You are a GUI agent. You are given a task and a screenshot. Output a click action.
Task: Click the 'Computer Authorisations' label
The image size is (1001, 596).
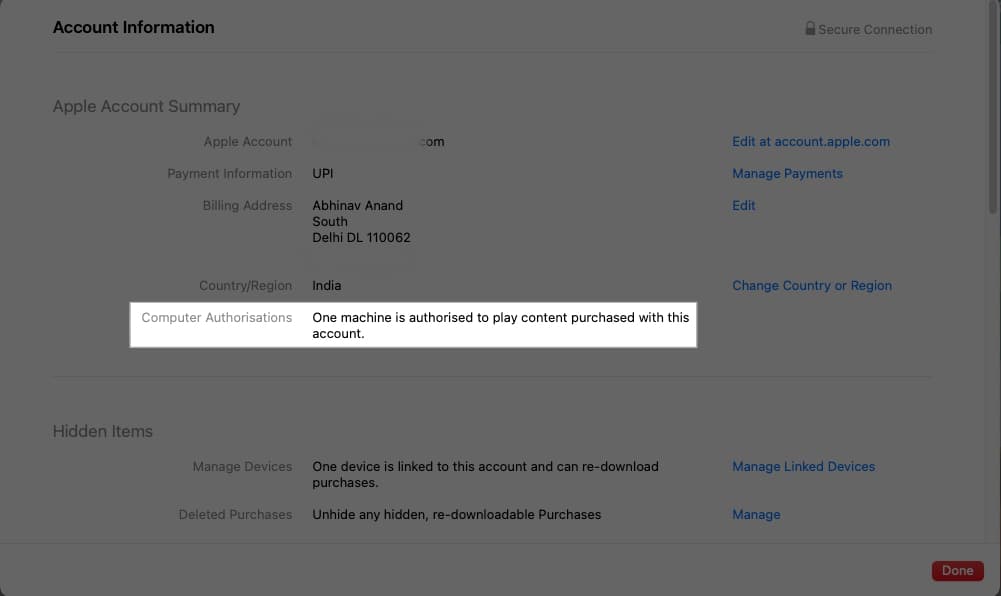pos(217,318)
